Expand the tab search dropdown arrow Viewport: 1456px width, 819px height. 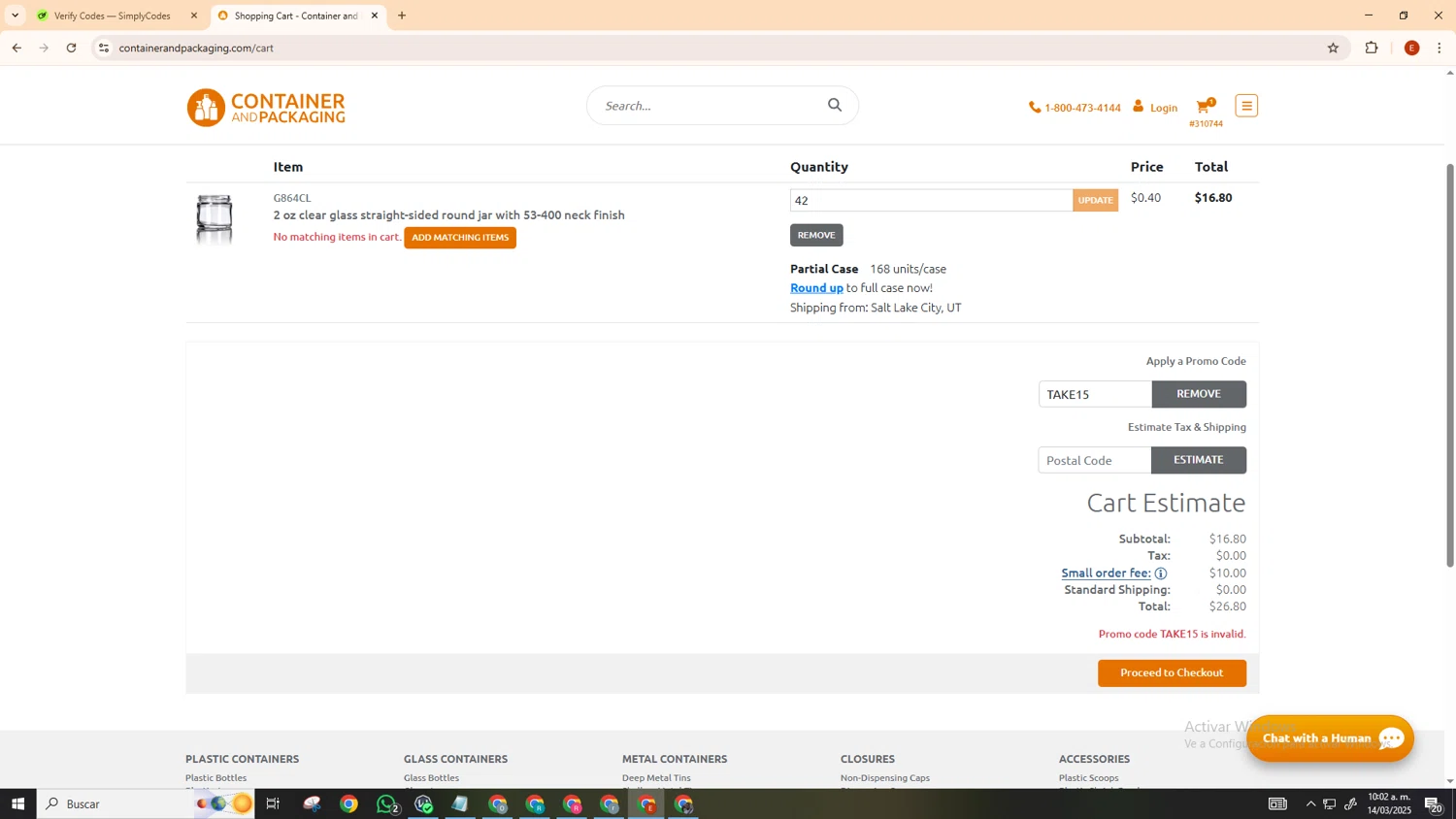click(x=15, y=16)
